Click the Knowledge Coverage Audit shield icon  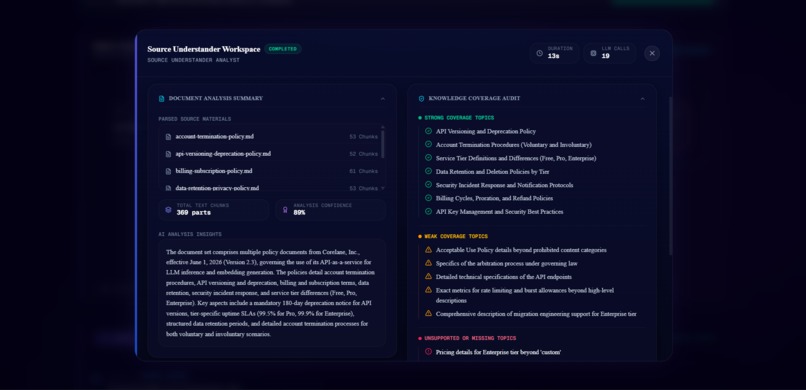pyautogui.click(x=421, y=99)
